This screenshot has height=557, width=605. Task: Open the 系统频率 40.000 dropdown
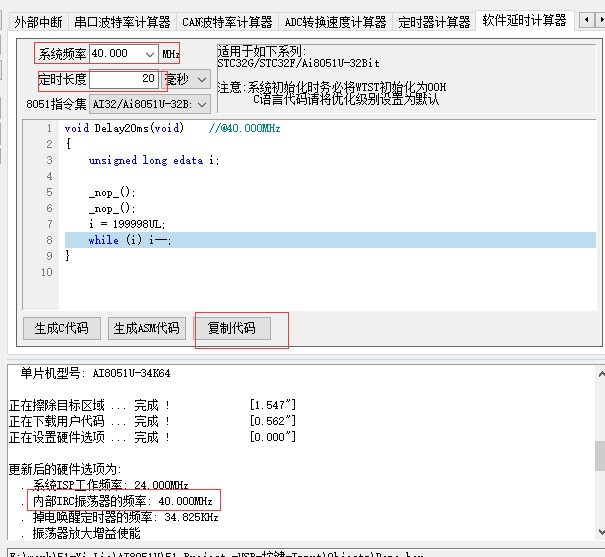click(x=150, y=54)
